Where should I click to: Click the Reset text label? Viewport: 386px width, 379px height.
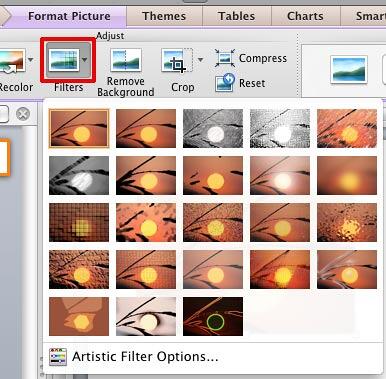tap(252, 83)
